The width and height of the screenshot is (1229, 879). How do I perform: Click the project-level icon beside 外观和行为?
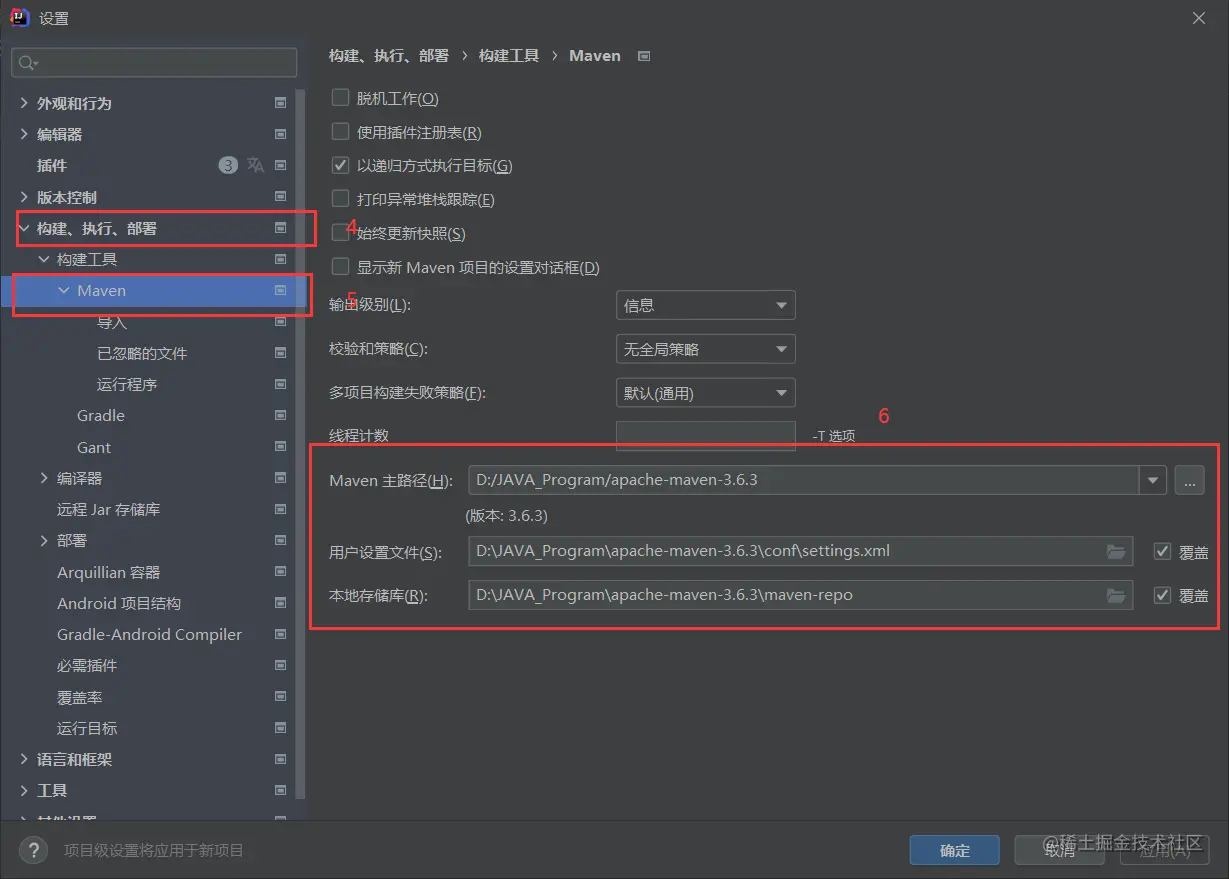click(x=281, y=103)
